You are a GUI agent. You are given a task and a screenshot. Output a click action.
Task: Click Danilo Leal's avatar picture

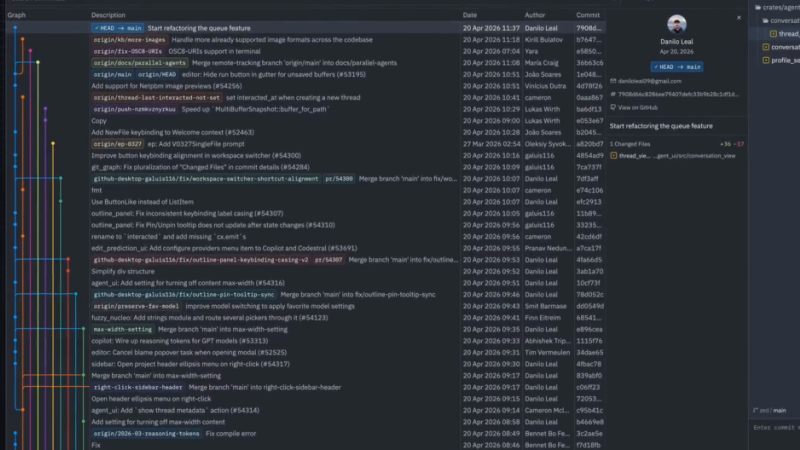pyautogui.click(x=677, y=24)
